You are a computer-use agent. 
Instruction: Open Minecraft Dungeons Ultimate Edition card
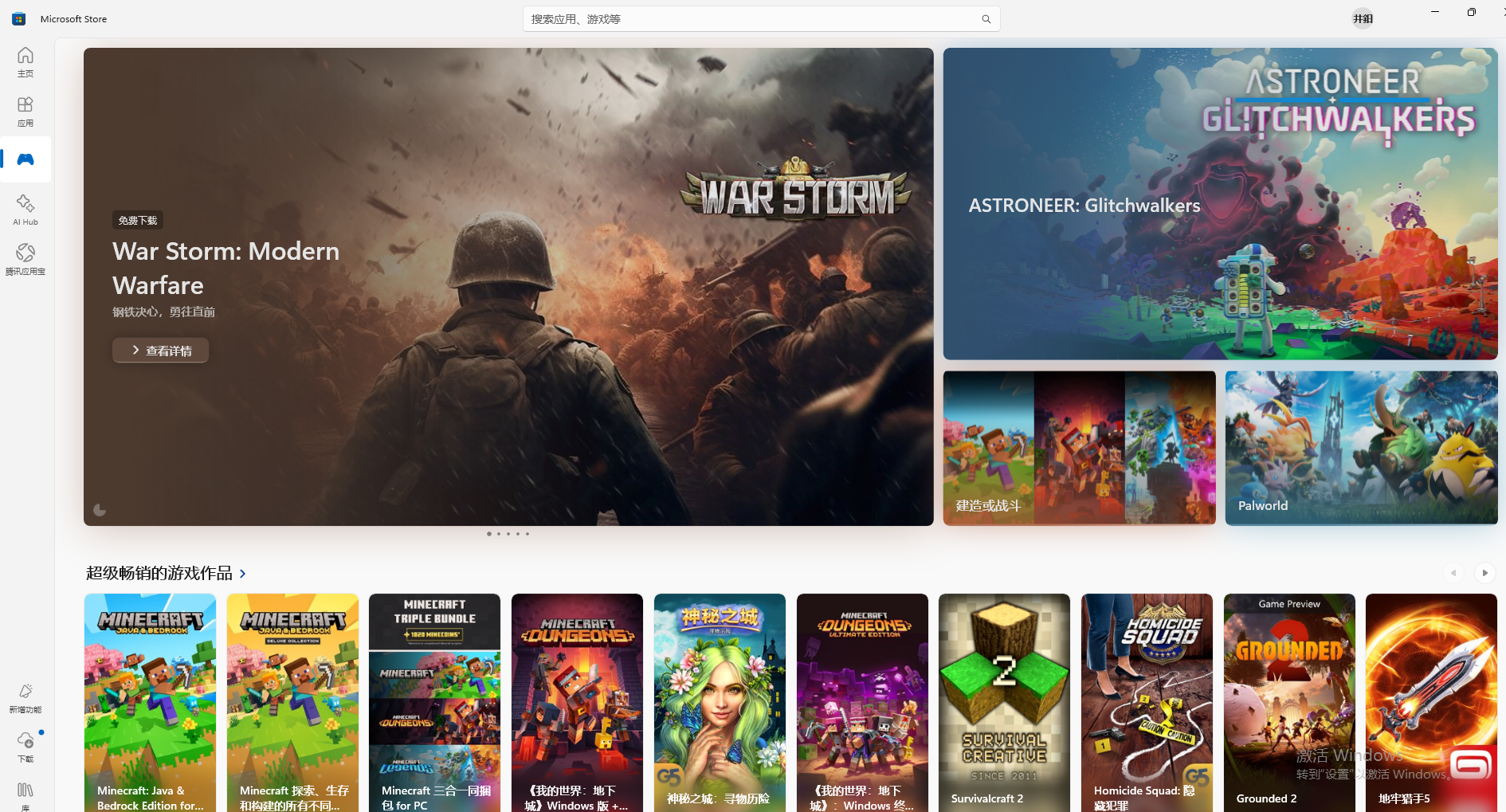862,703
